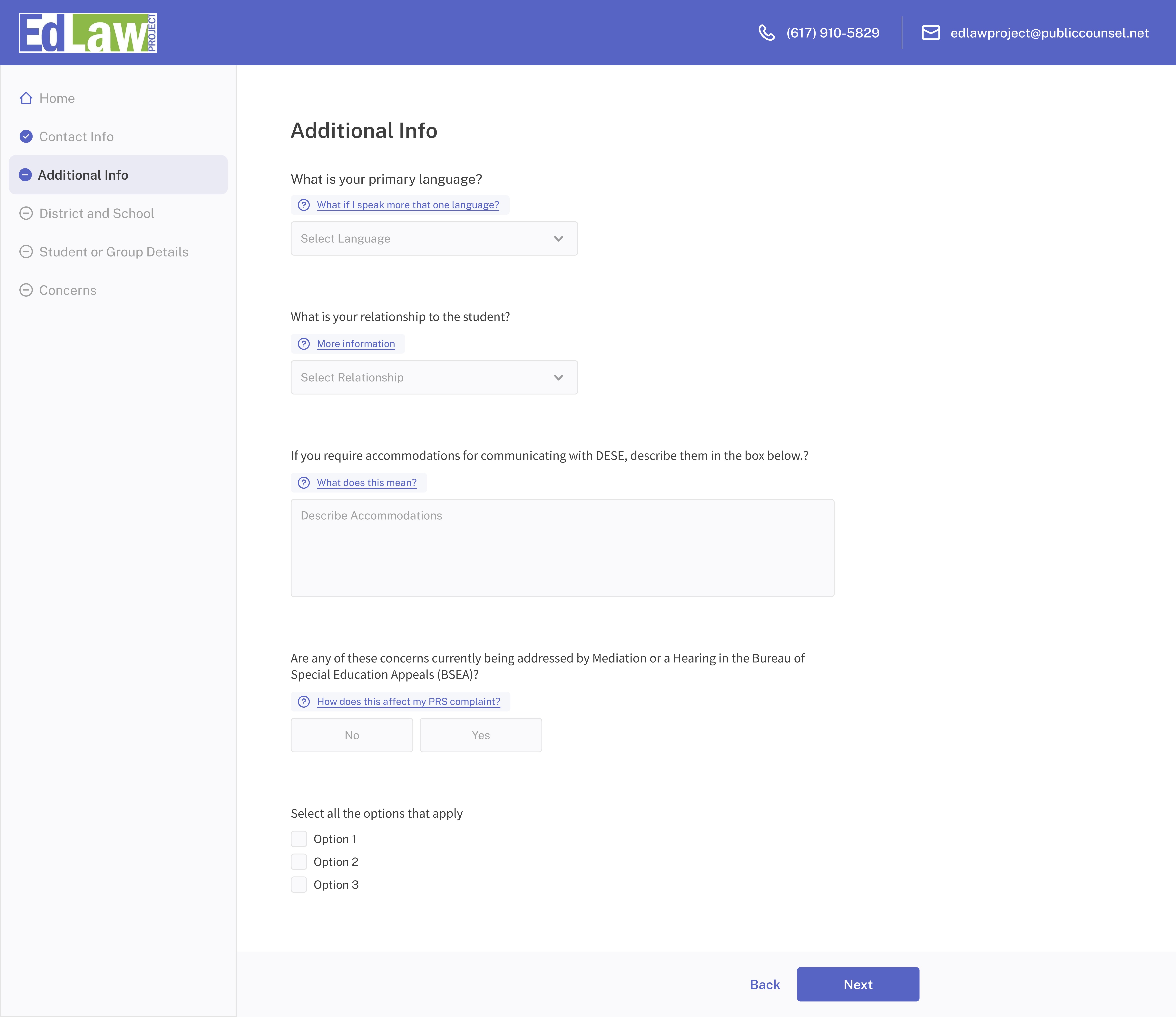Click the Describe Accommodations text area
Viewport: 1176px width, 1017px height.
pos(563,548)
